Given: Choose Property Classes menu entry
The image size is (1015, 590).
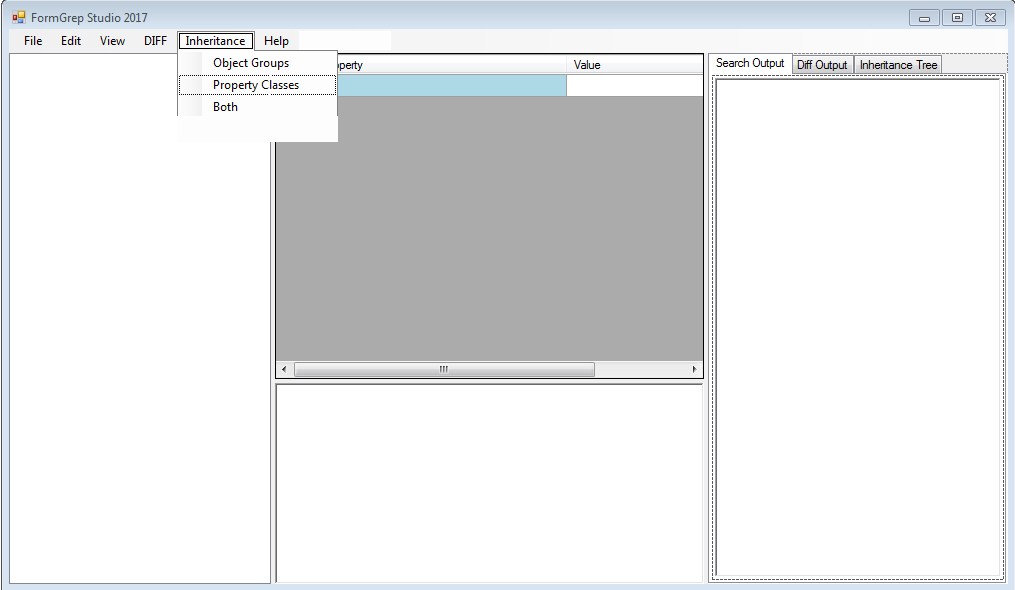Looking at the screenshot, I should tap(258, 85).
